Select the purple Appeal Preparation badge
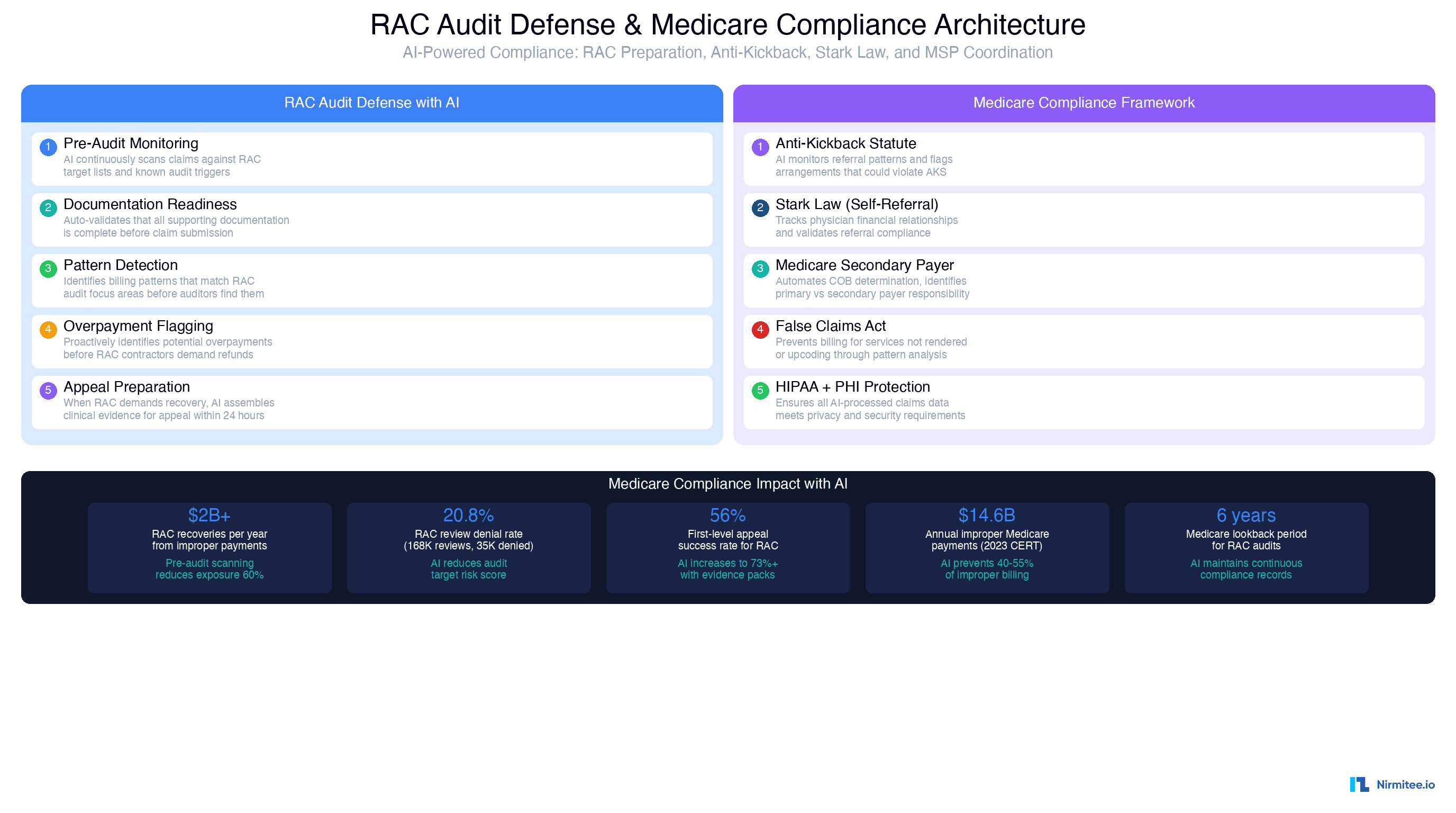Image resolution: width=1456 pixels, height=813 pixels. click(49, 391)
